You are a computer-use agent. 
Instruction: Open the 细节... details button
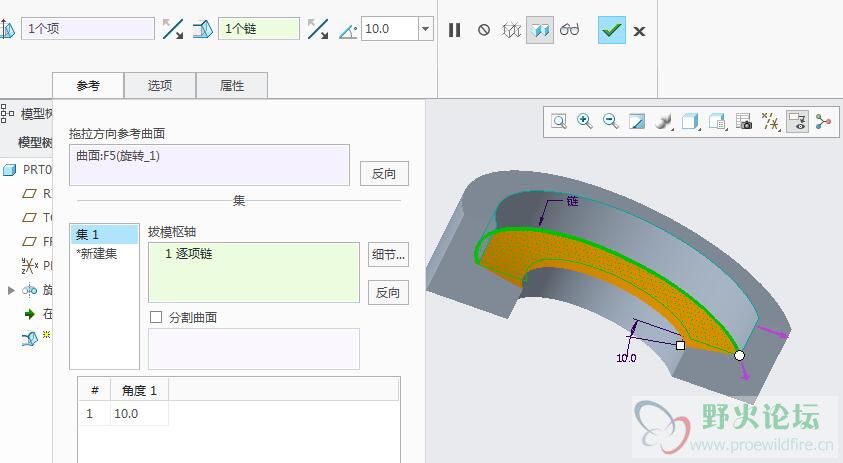click(388, 254)
